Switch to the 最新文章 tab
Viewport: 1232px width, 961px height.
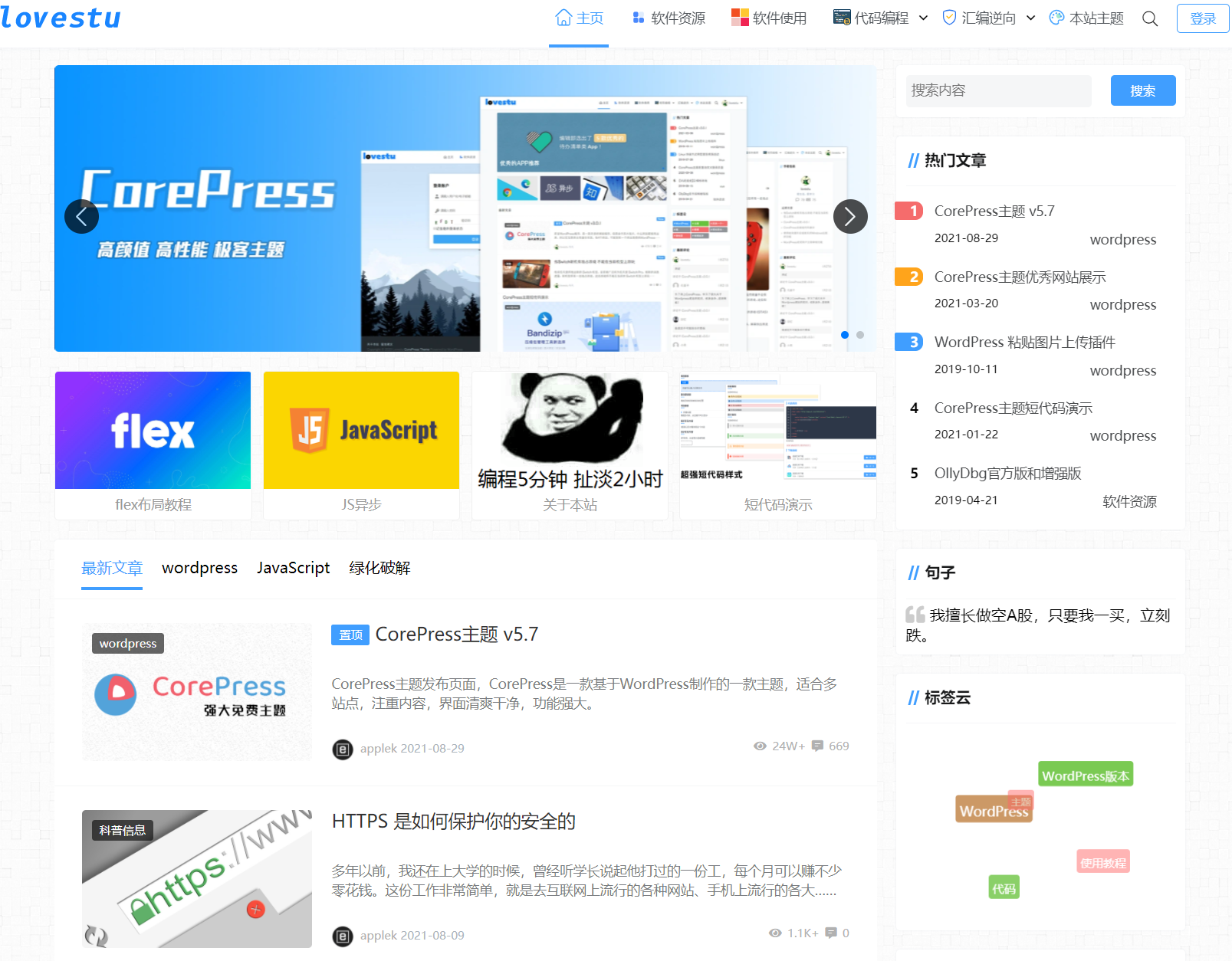(x=112, y=568)
